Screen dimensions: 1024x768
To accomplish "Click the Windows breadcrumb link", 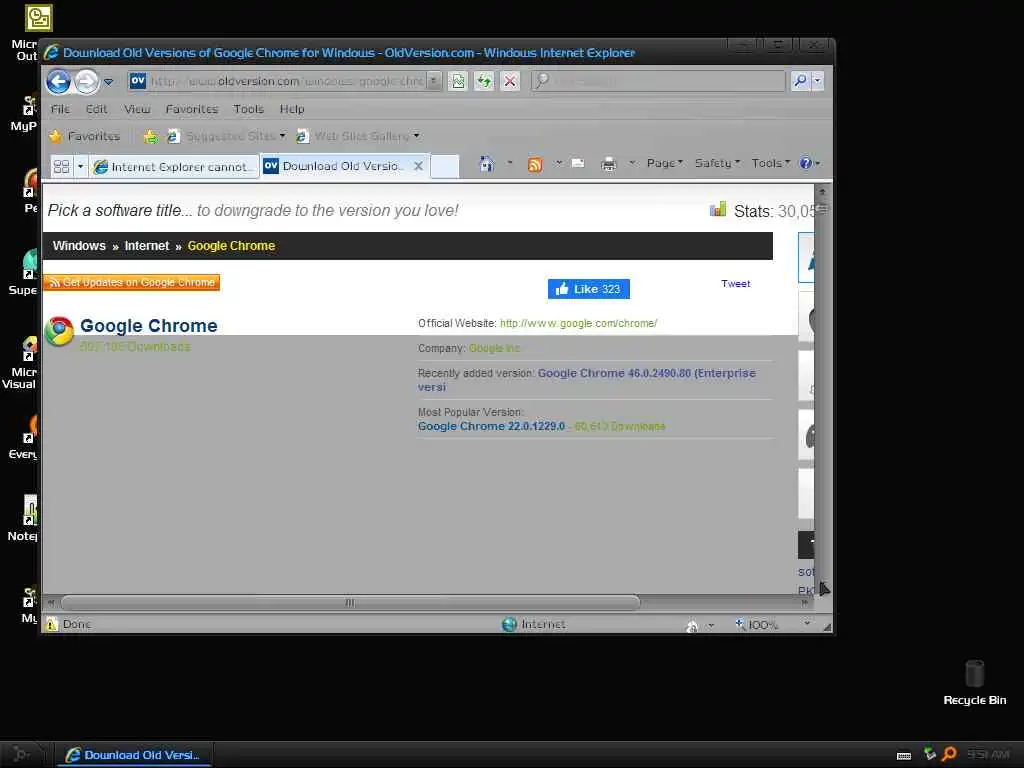I will pyautogui.click(x=79, y=246).
